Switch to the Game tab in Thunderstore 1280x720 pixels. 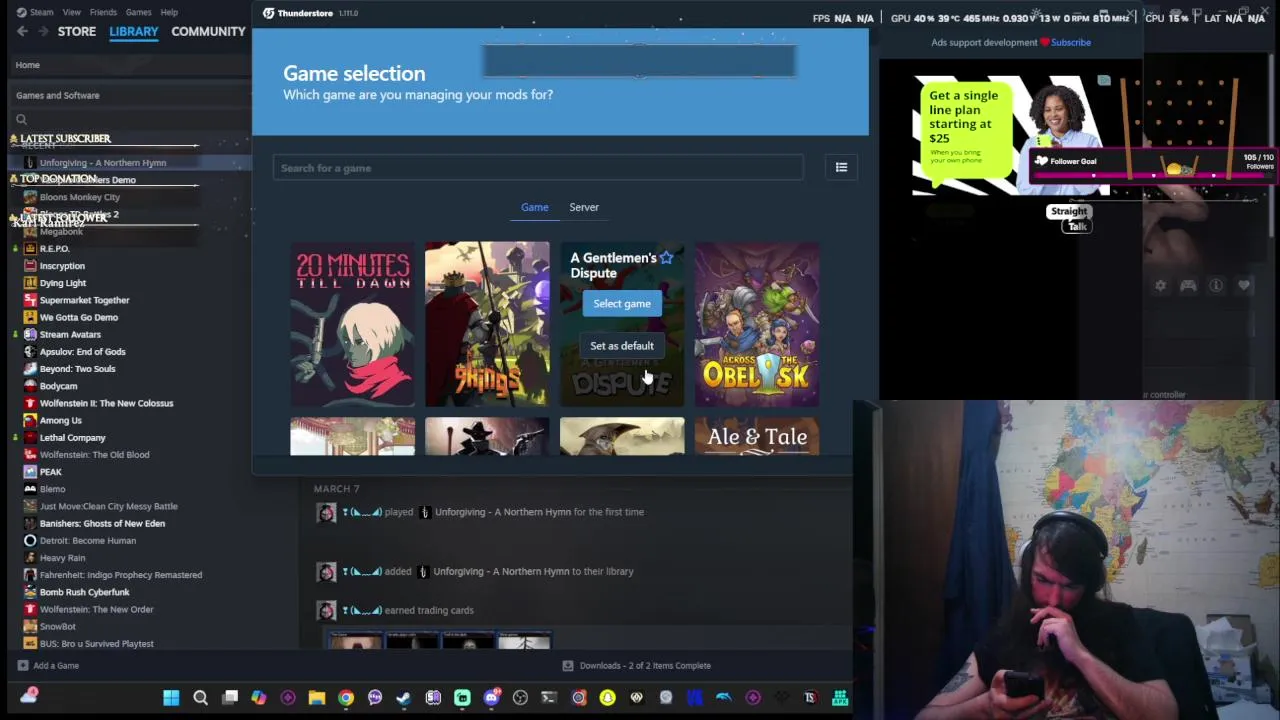point(534,207)
